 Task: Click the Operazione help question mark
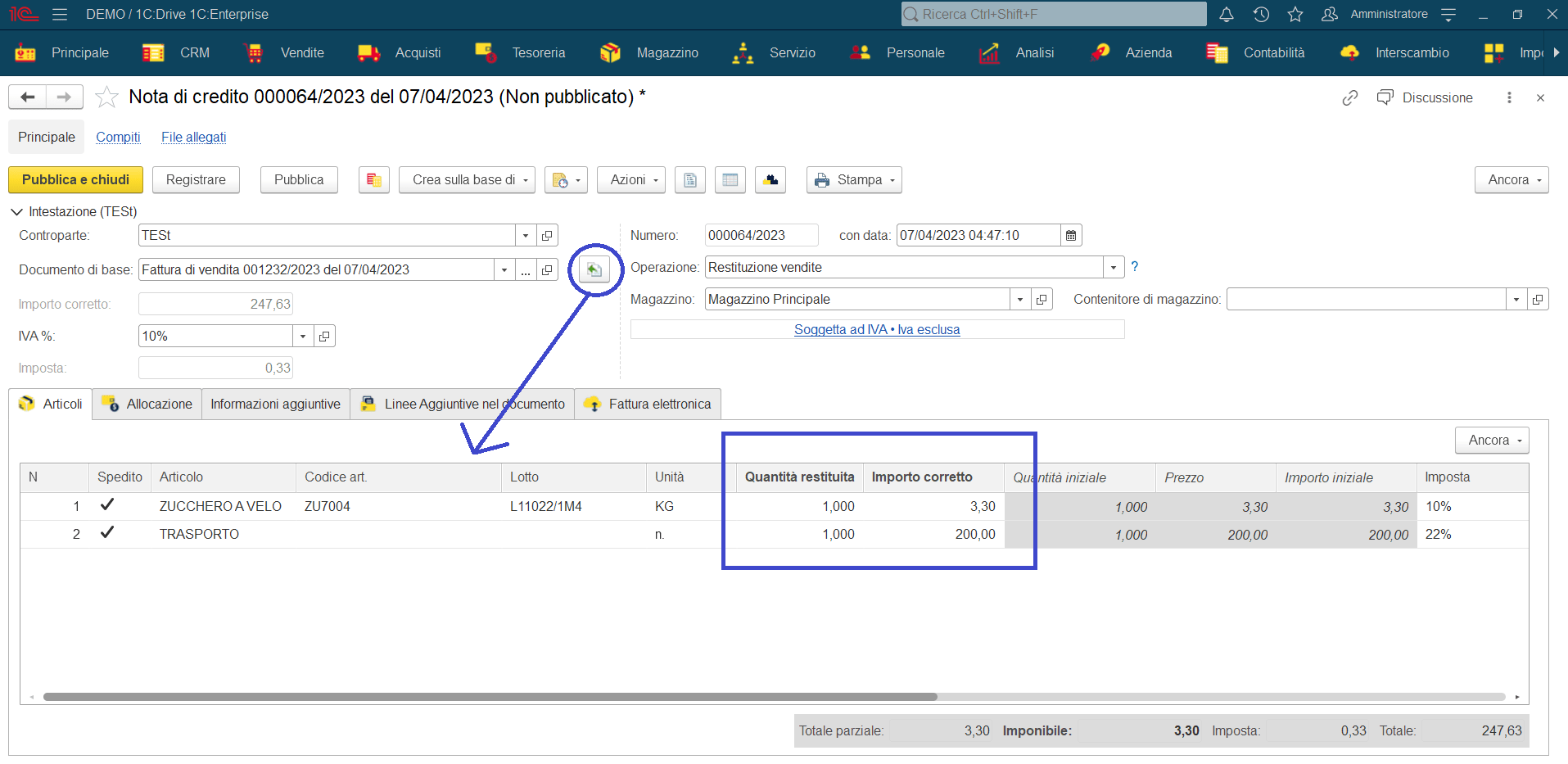1135,267
